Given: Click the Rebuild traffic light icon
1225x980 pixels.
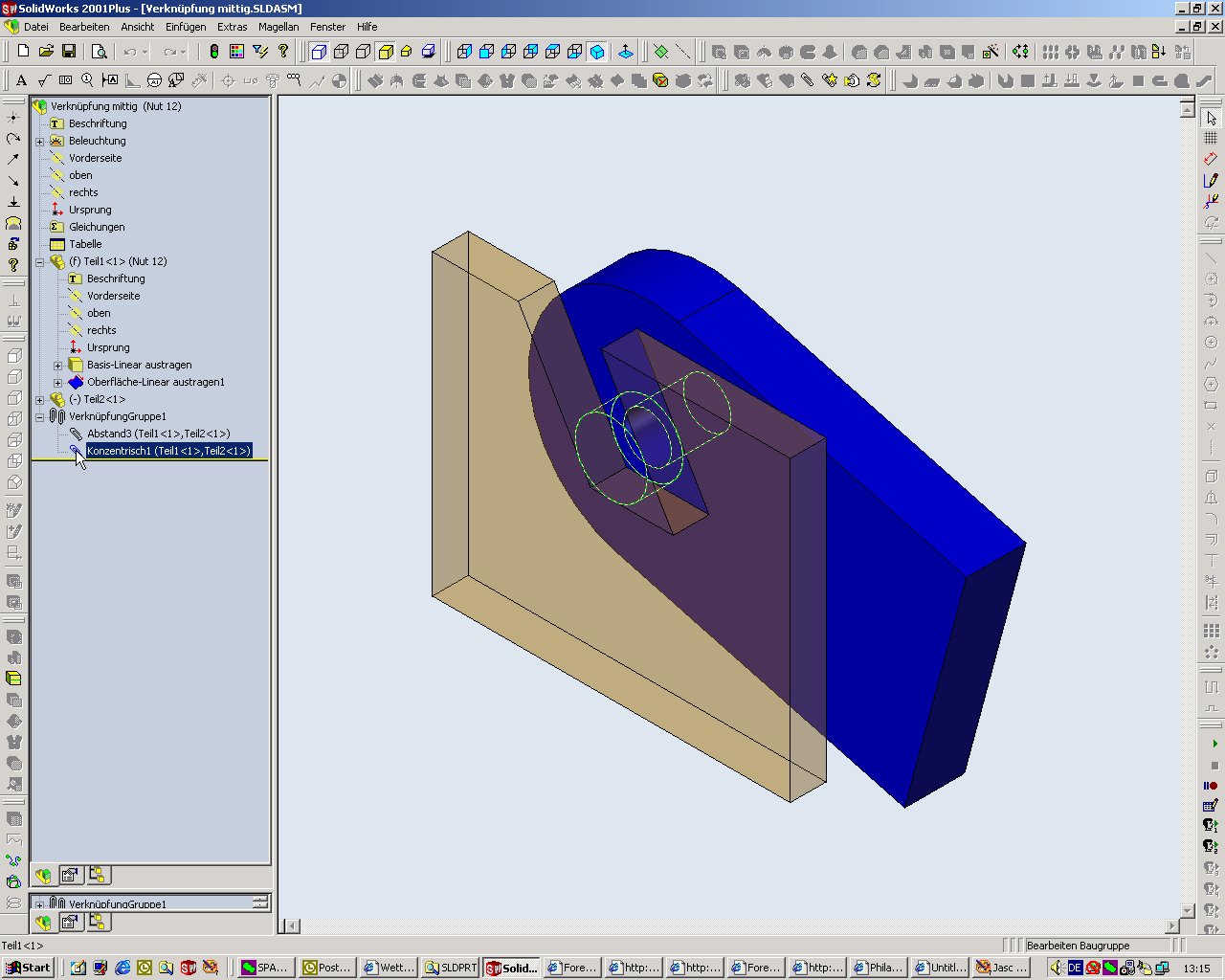Looking at the screenshot, I should [x=214, y=52].
